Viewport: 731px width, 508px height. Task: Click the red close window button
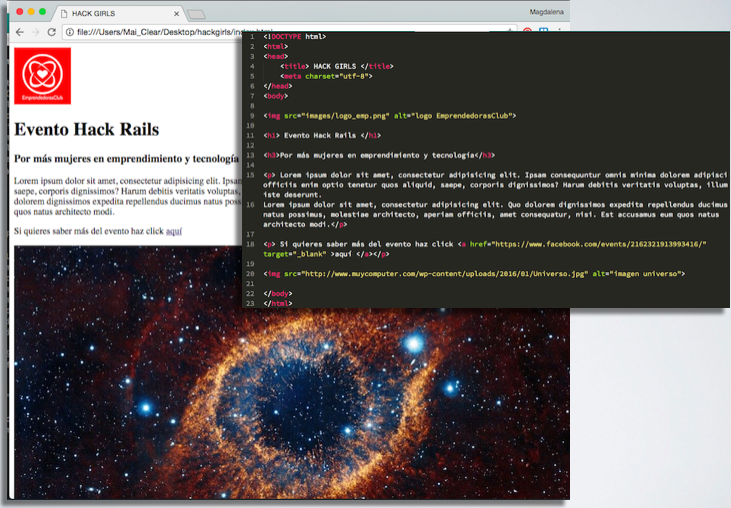(20, 12)
